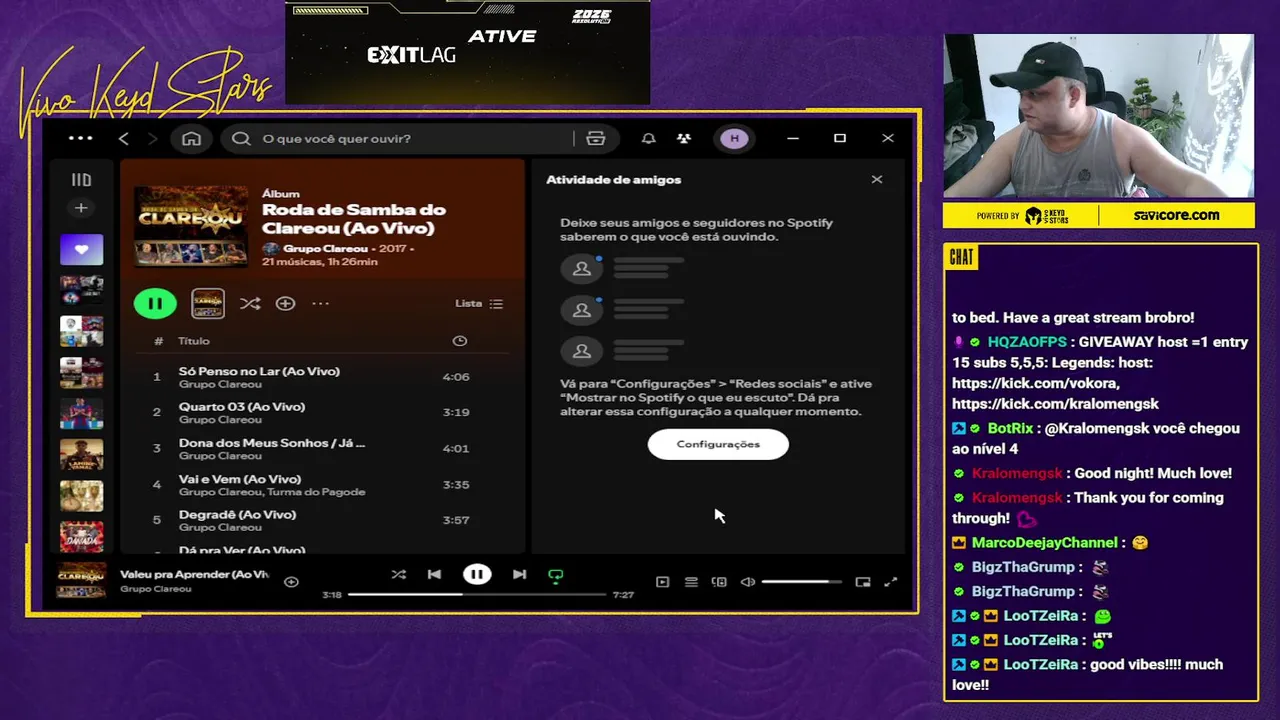
Task: Mute with the volume speaker icon
Action: point(747,582)
